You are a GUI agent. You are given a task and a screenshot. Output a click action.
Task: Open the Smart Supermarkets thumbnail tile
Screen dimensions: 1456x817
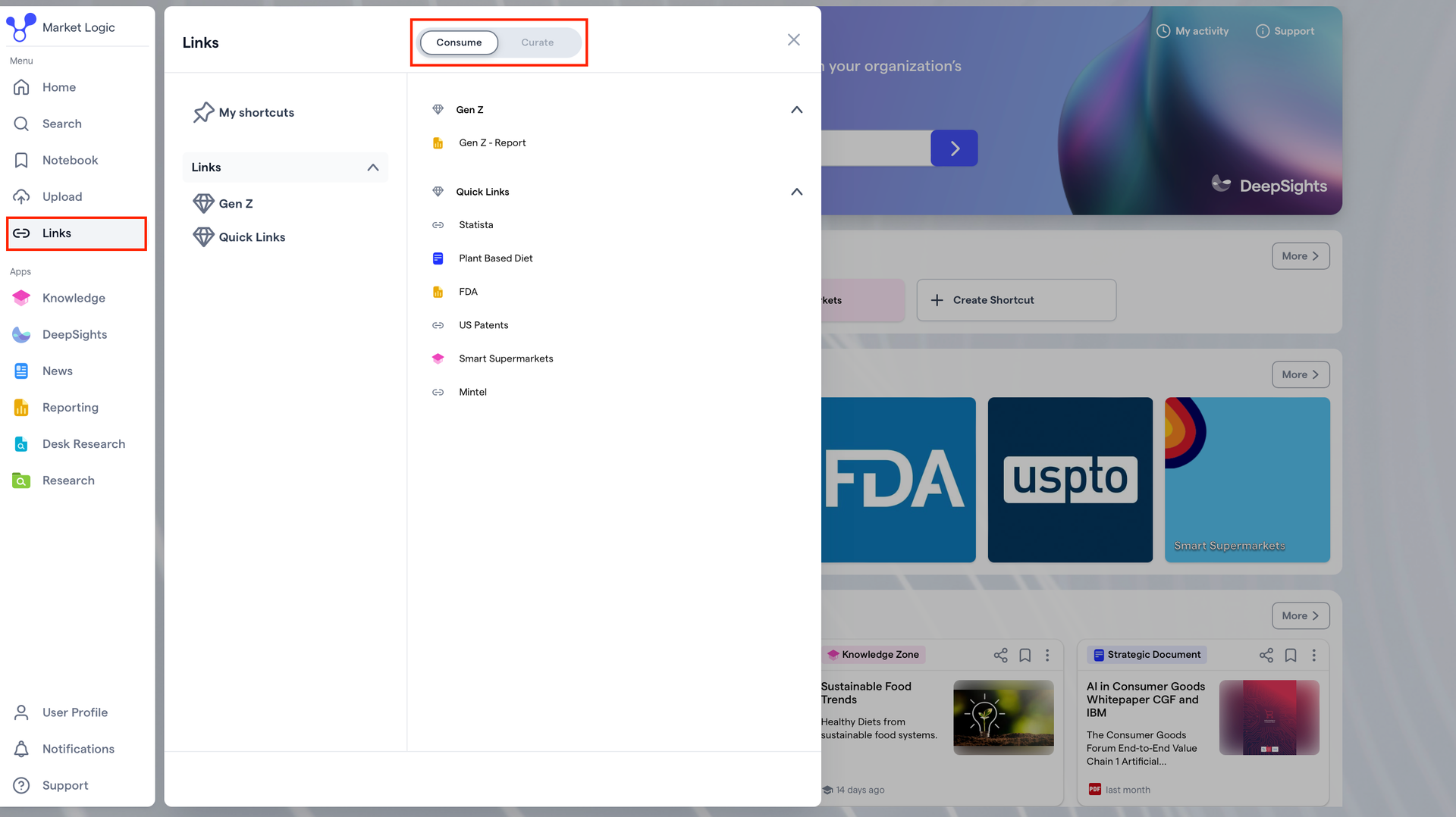(x=1247, y=480)
